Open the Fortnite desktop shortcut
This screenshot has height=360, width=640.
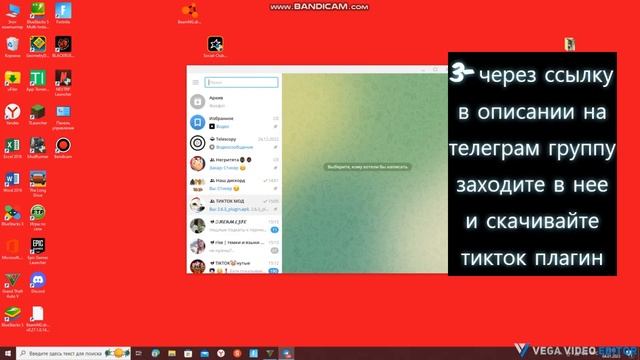point(63,13)
